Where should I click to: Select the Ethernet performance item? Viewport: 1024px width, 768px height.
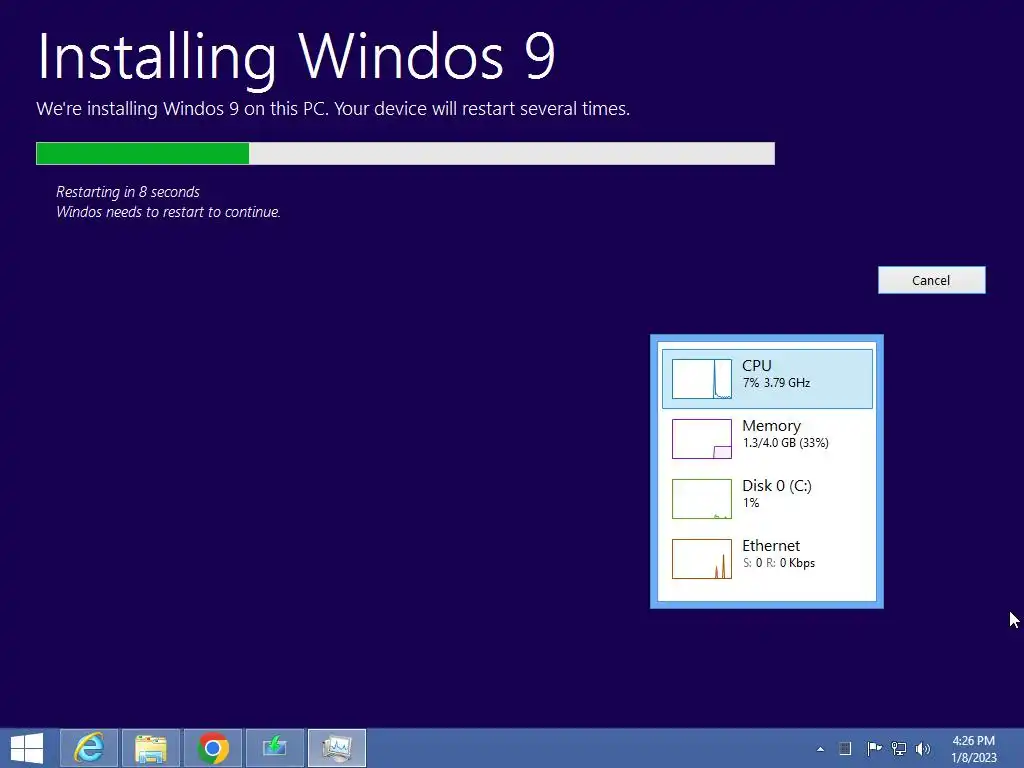pyautogui.click(x=767, y=559)
